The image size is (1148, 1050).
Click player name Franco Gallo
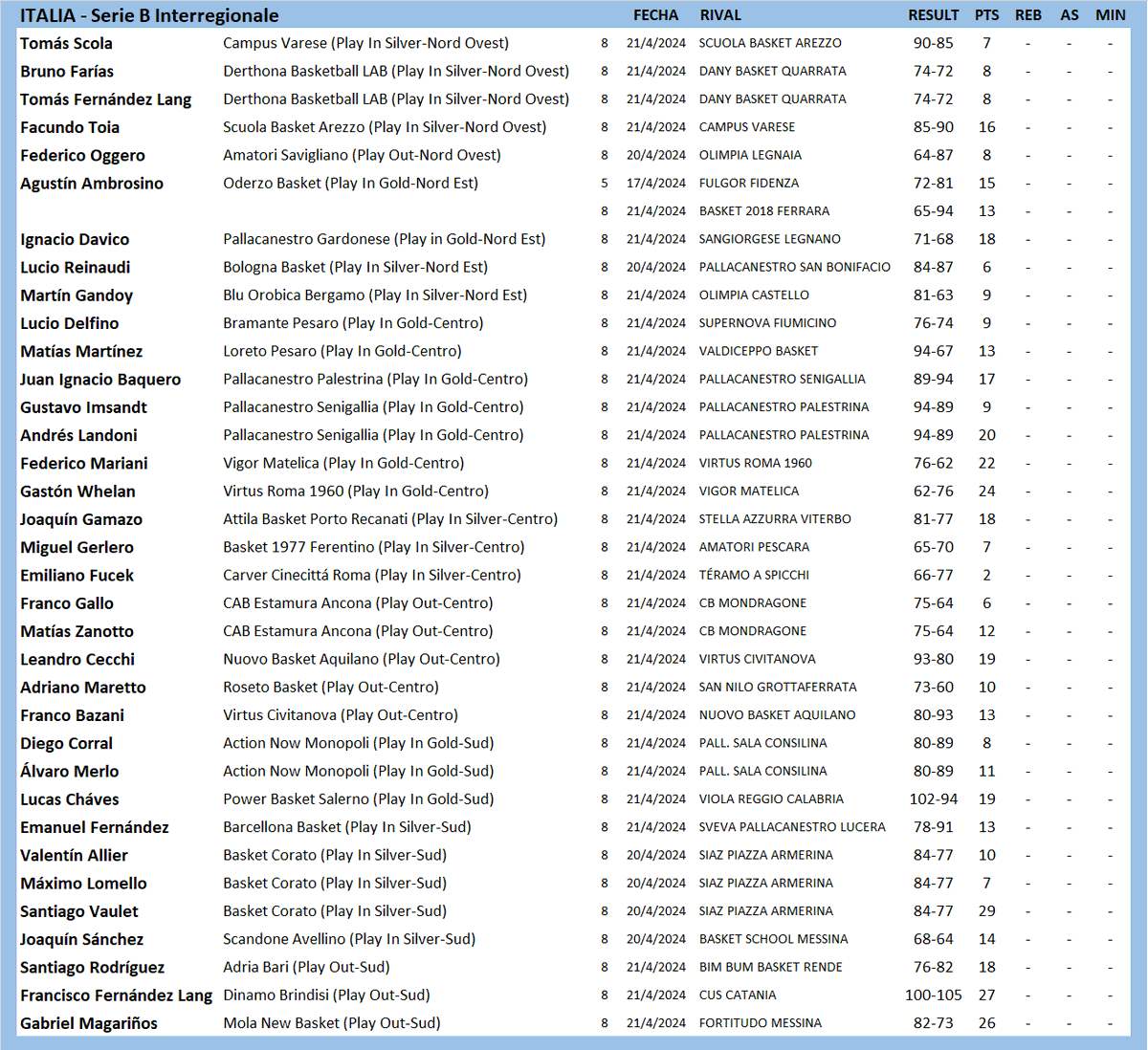[67, 603]
